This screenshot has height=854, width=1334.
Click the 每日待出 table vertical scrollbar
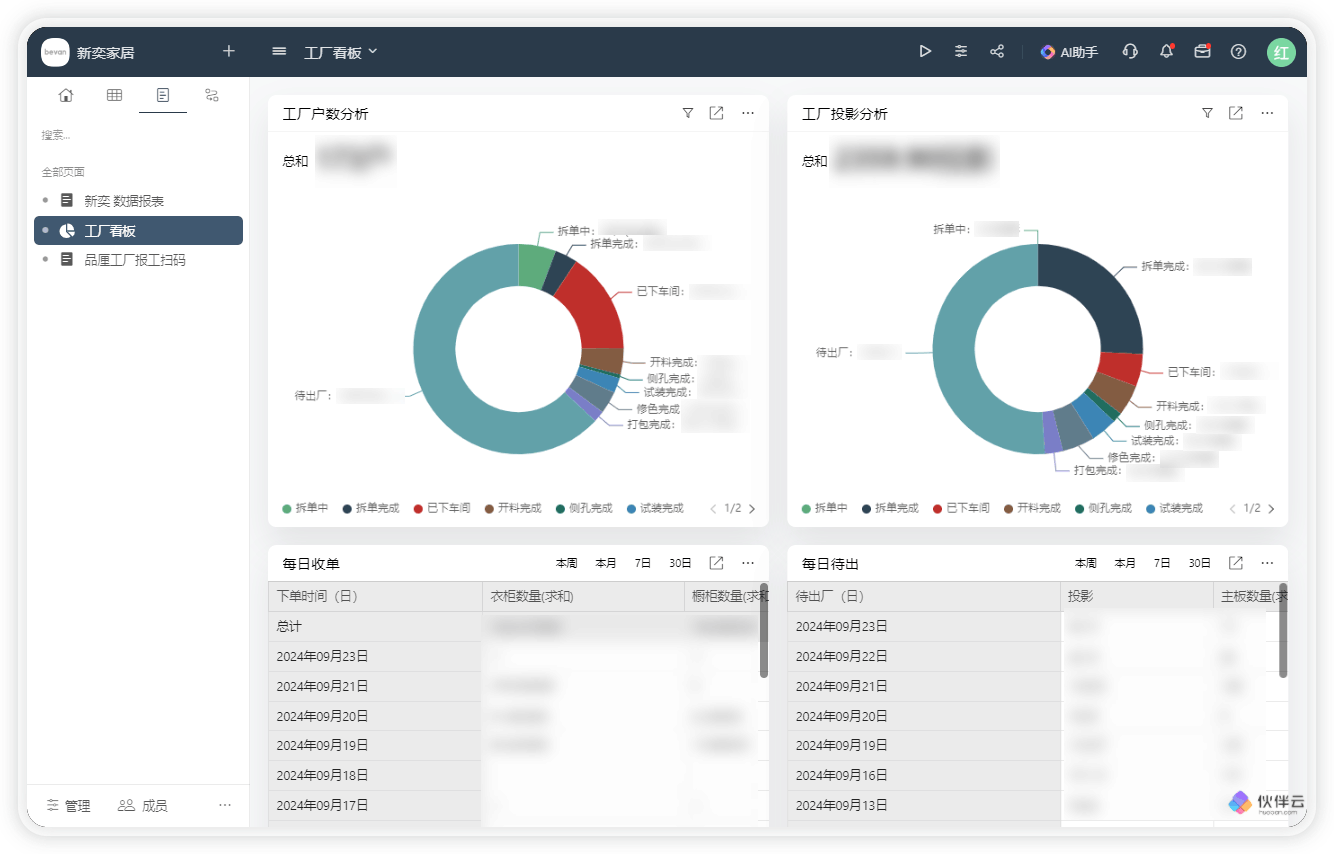pyautogui.click(x=1283, y=630)
